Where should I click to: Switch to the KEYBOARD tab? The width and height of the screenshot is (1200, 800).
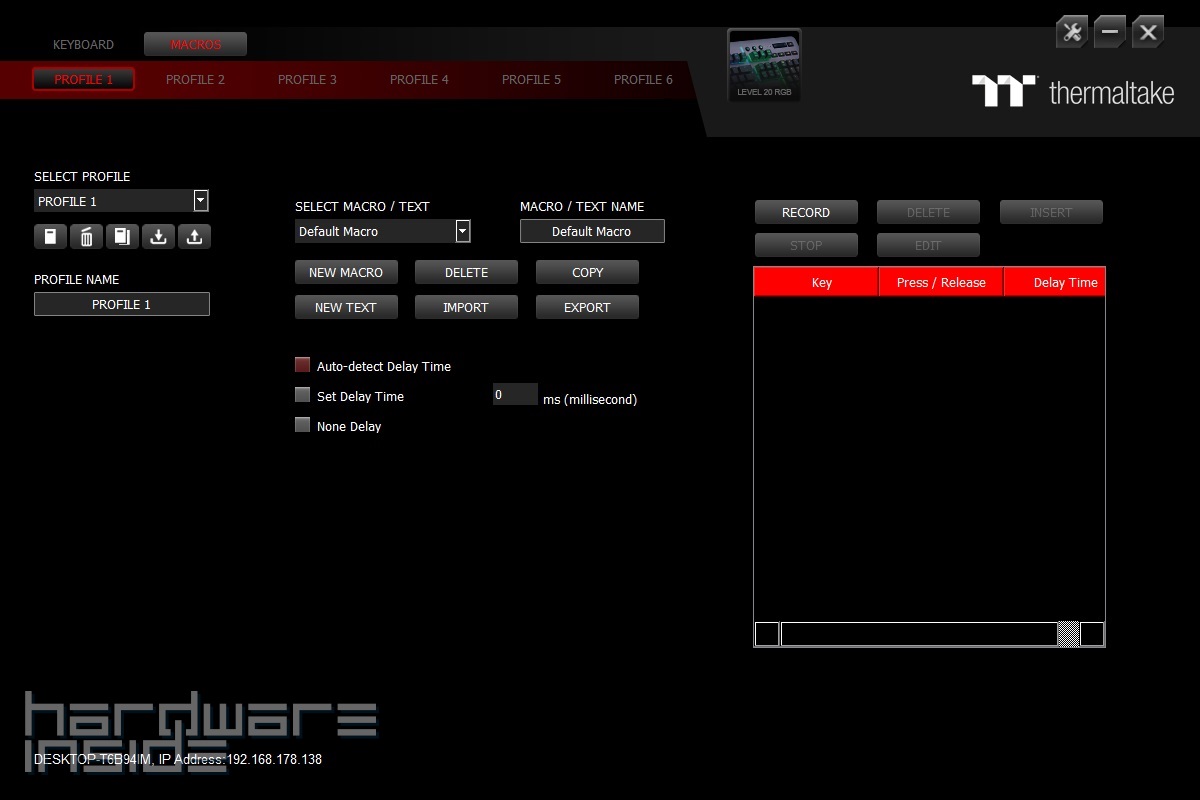point(84,45)
